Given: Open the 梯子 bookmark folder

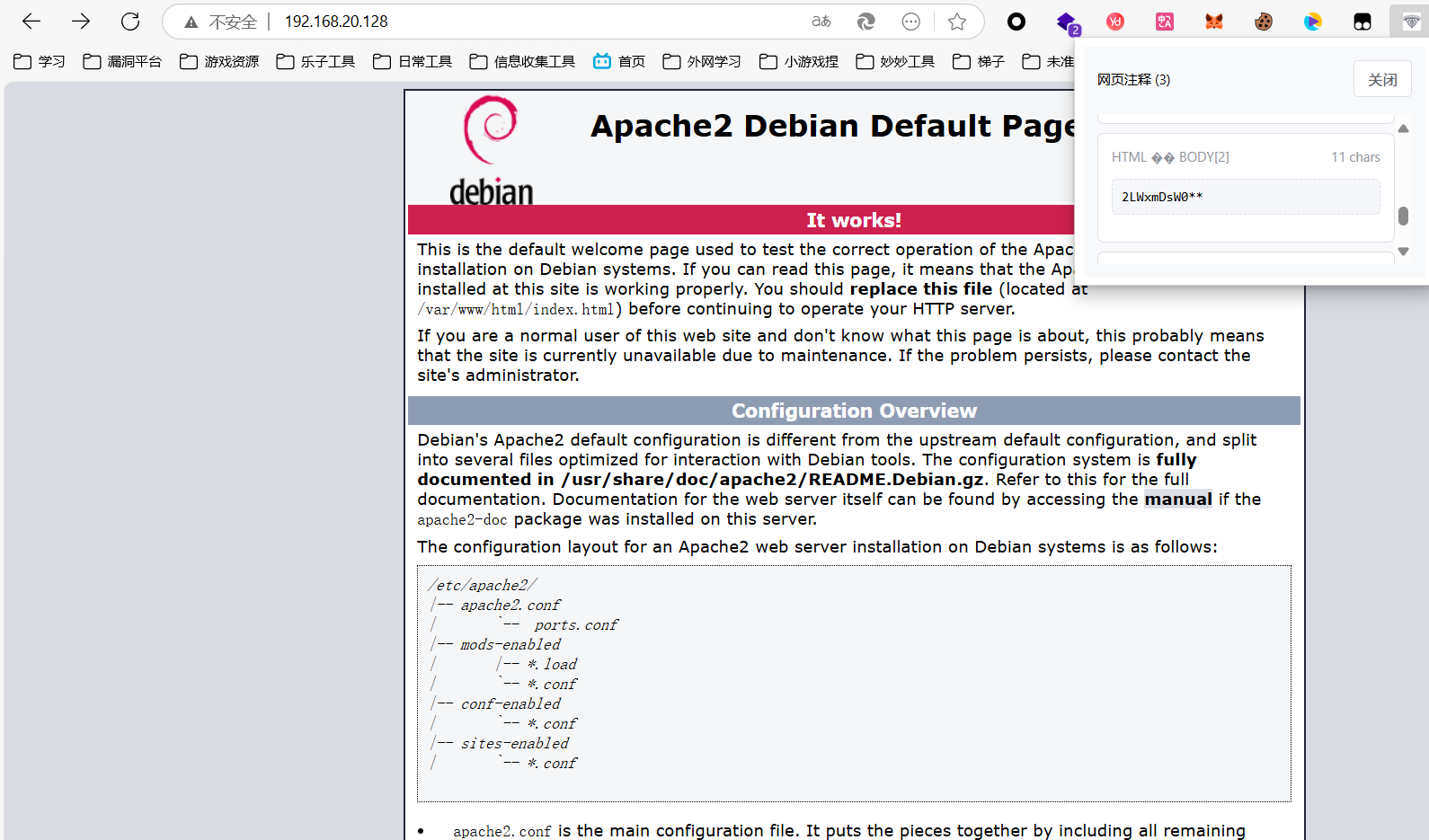Looking at the screenshot, I should click(x=979, y=61).
